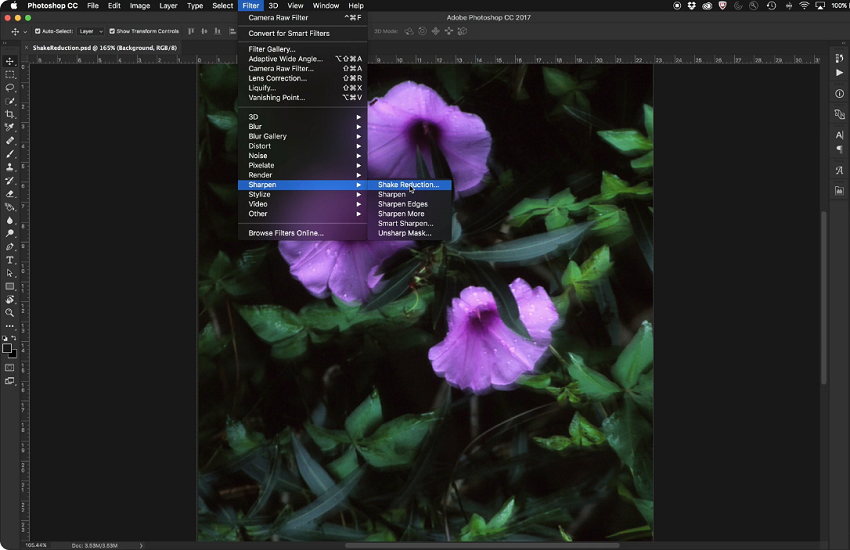Select the Rotate View hand tool
This screenshot has width=850, height=550.
pyautogui.click(x=10, y=300)
